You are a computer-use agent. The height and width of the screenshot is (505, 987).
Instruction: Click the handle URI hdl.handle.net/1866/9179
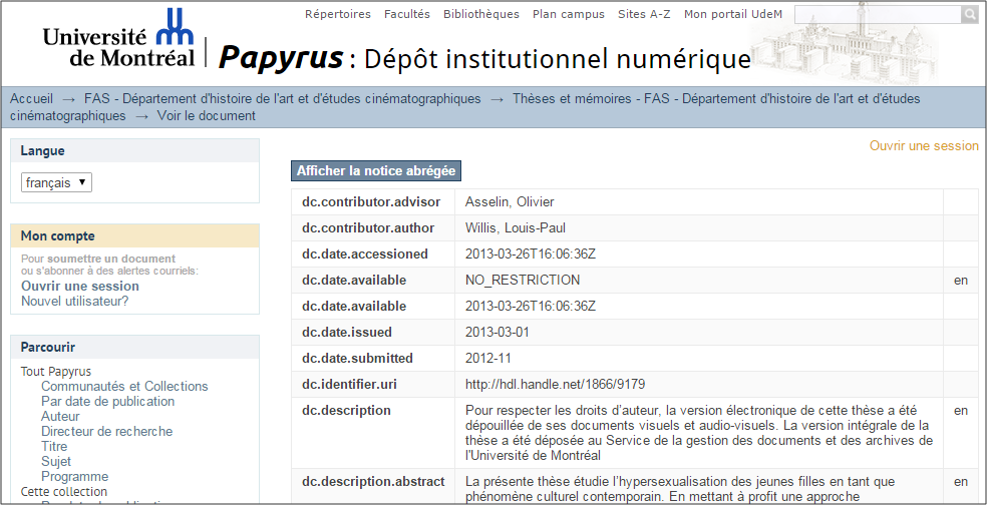[555, 384]
